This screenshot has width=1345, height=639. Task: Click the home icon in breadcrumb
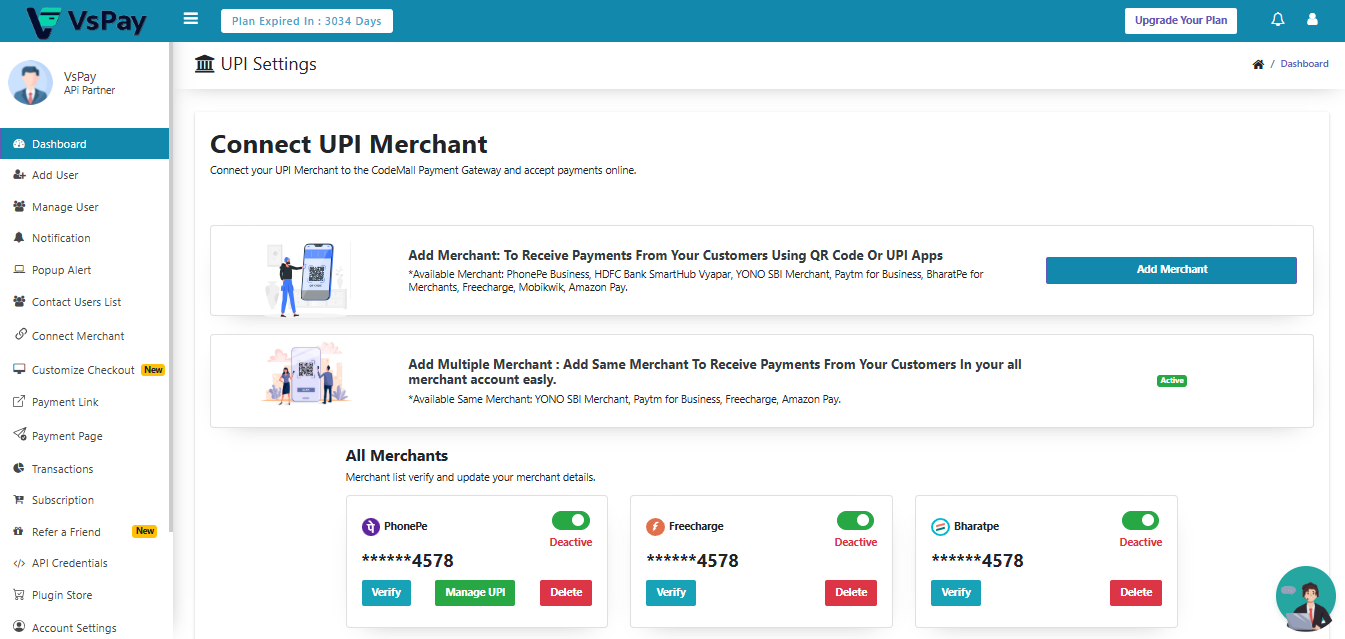coord(1258,64)
